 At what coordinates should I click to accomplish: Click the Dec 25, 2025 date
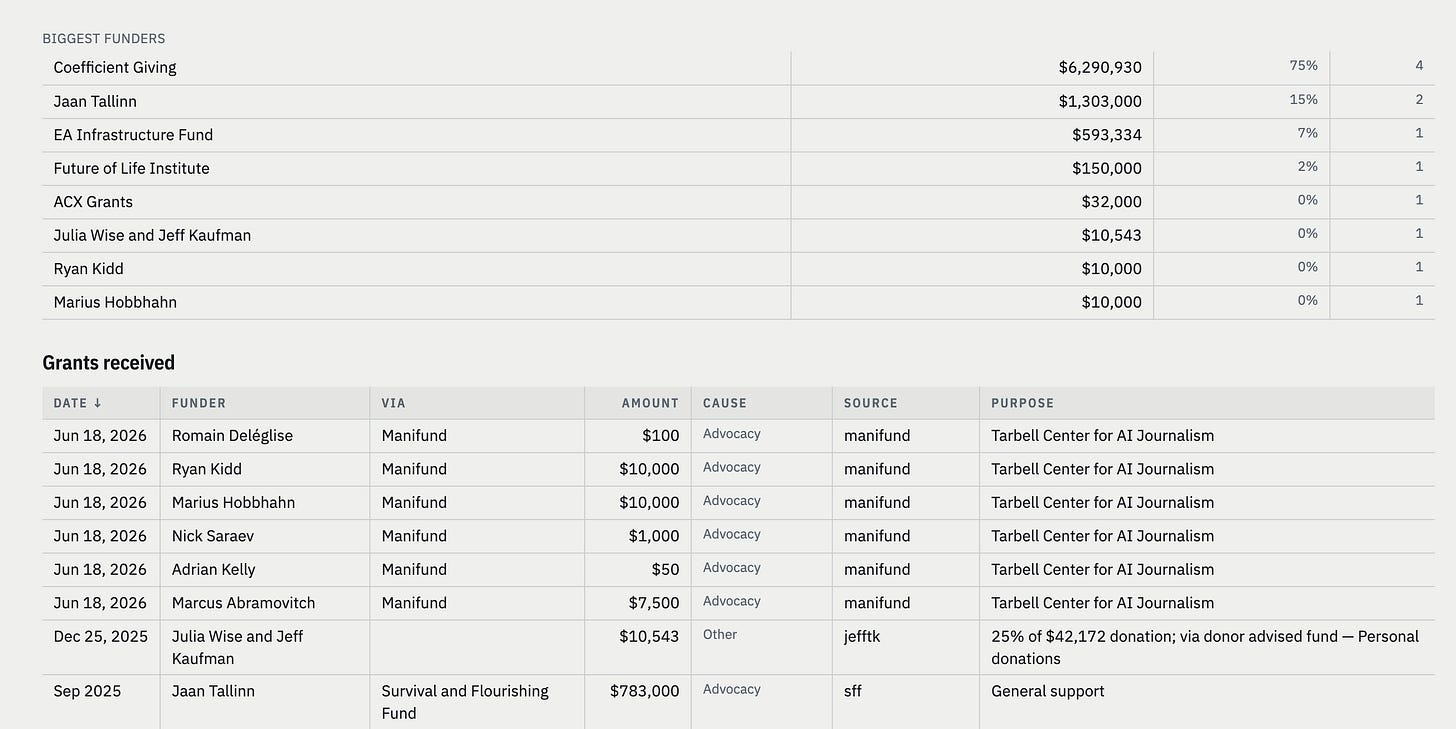[100, 637]
